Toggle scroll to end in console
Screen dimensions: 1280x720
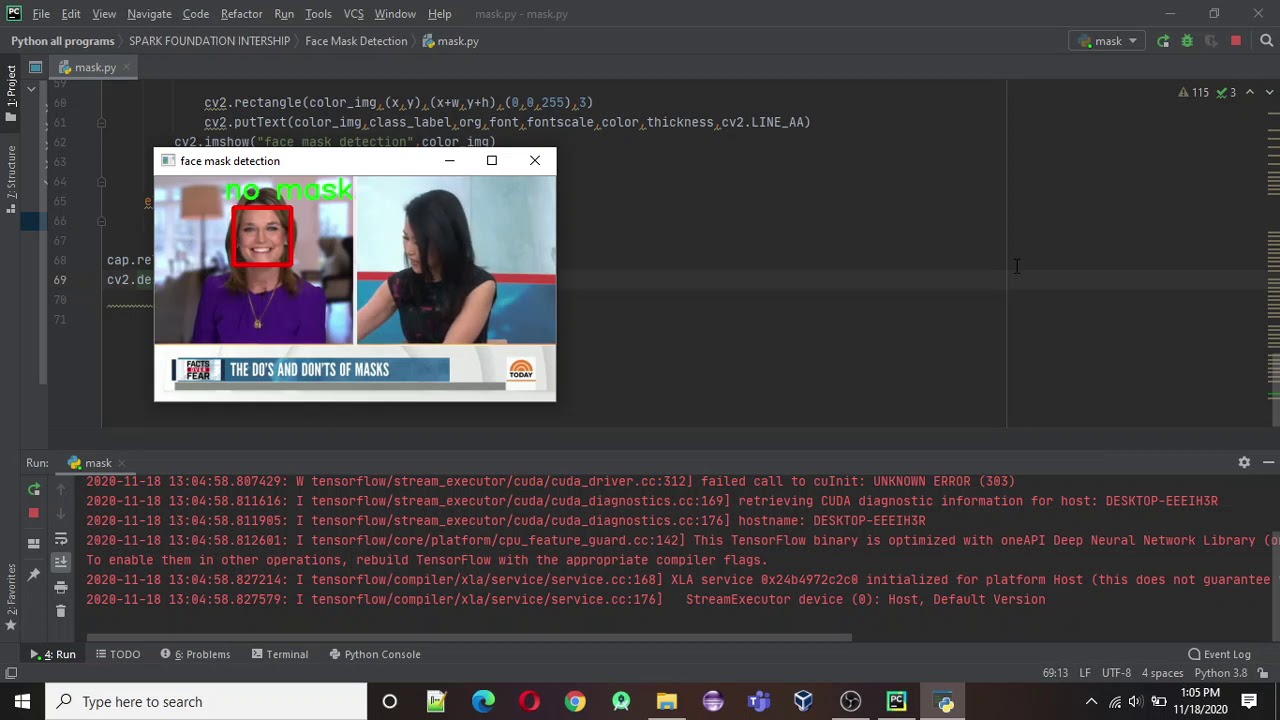click(61, 562)
